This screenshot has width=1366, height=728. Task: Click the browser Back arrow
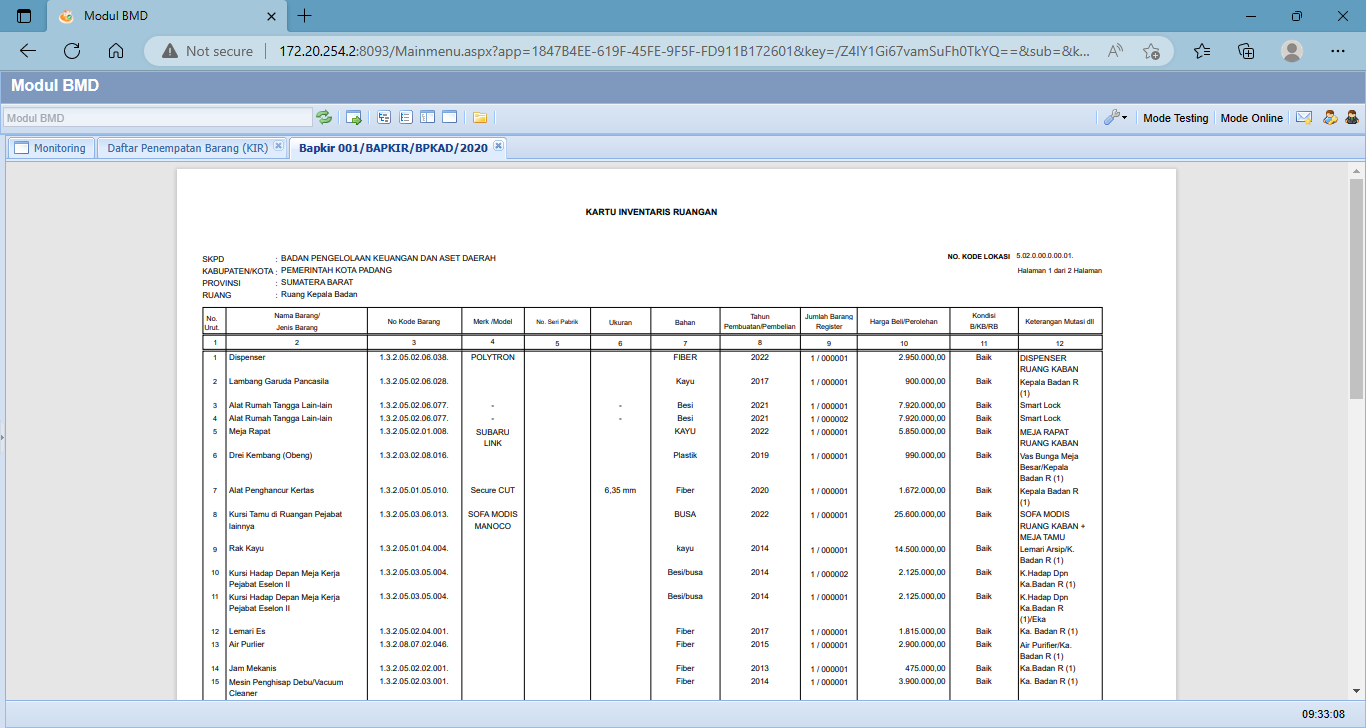coord(28,51)
